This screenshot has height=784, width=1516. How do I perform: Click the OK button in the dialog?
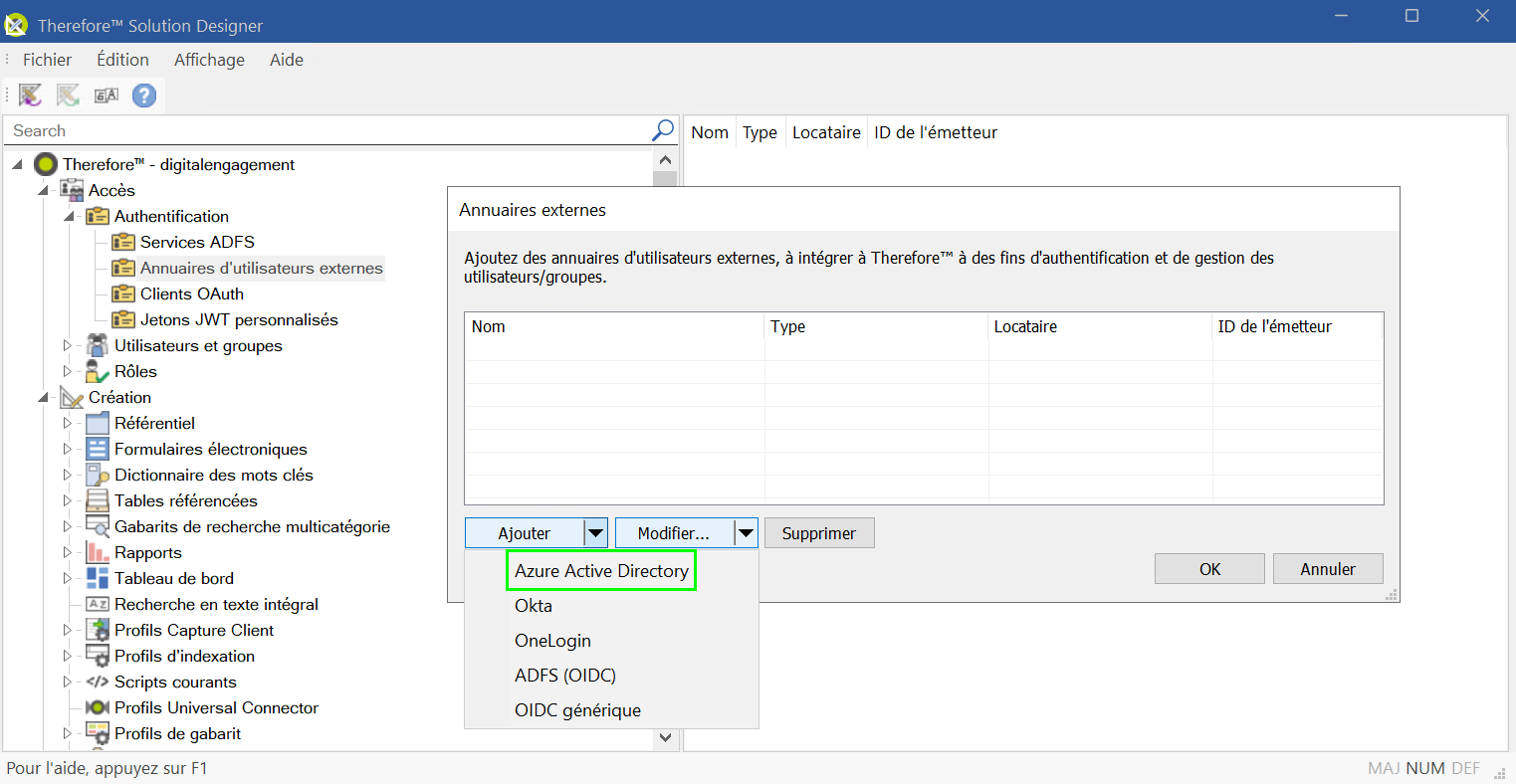[x=1209, y=568]
